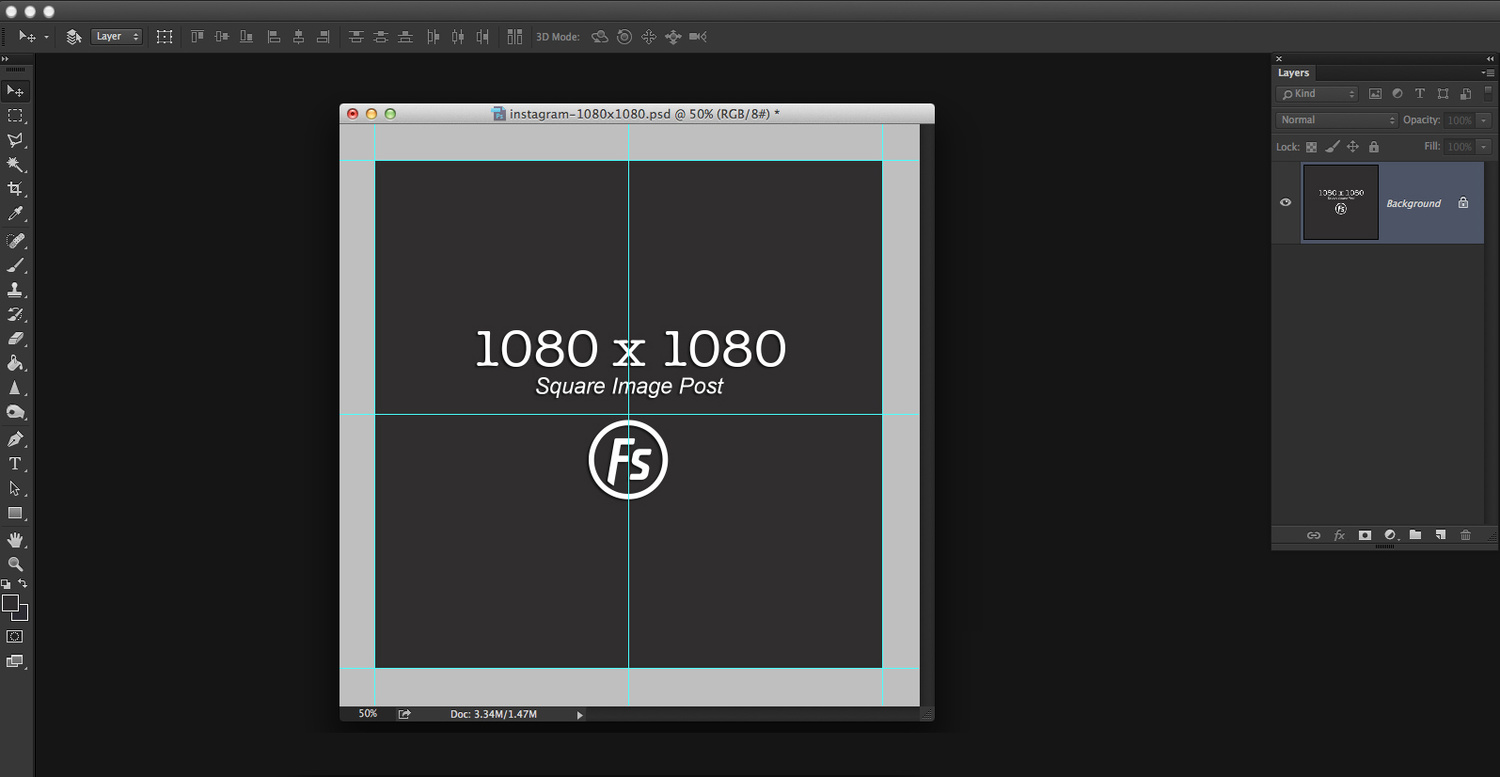This screenshot has height=777, width=1500.
Task: Hide the Background layer visibility
Action: click(1285, 202)
